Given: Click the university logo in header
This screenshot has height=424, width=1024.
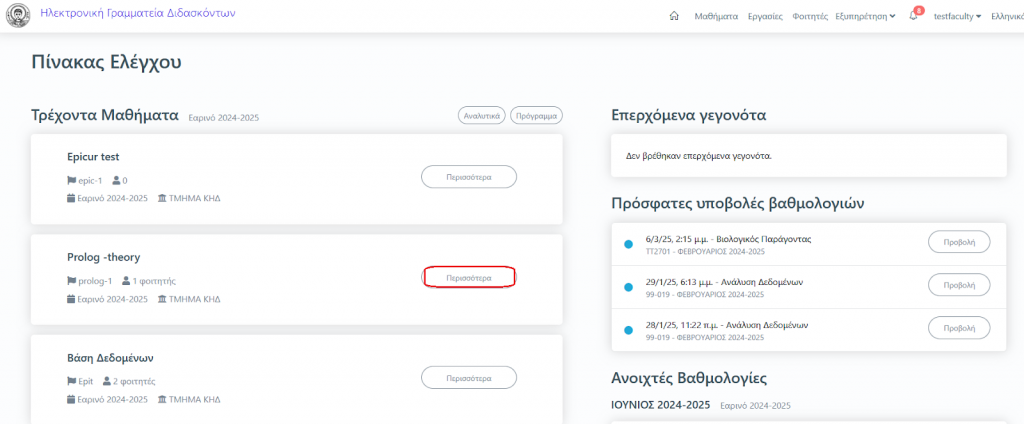Looking at the screenshot, I should tap(18, 16).
